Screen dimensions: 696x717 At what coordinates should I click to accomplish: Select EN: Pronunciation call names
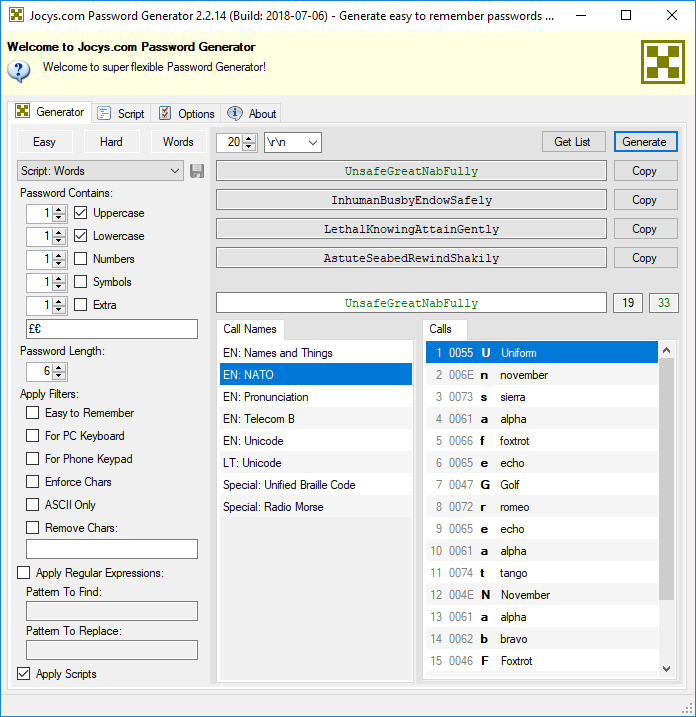[316, 396]
